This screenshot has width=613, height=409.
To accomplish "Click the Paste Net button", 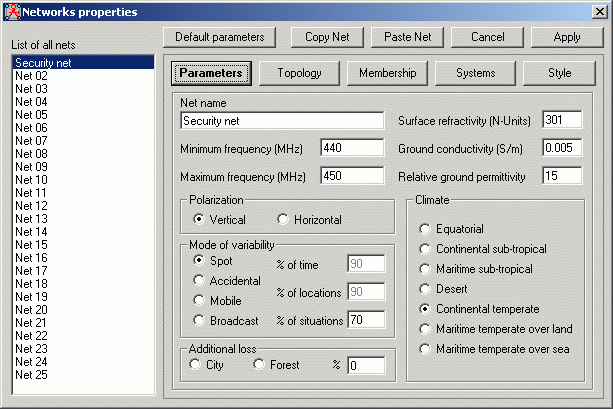I will click(x=407, y=37).
